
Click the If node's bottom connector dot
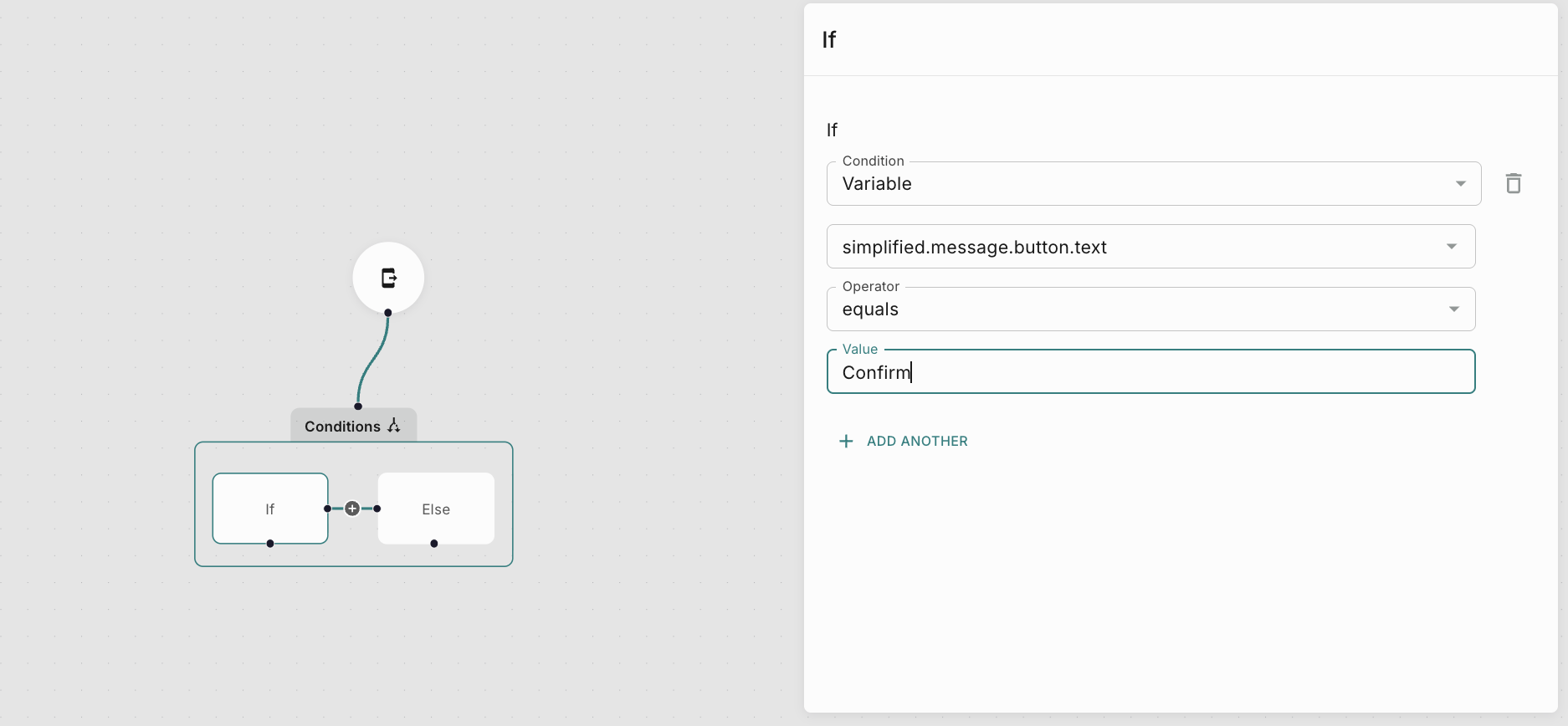270,544
